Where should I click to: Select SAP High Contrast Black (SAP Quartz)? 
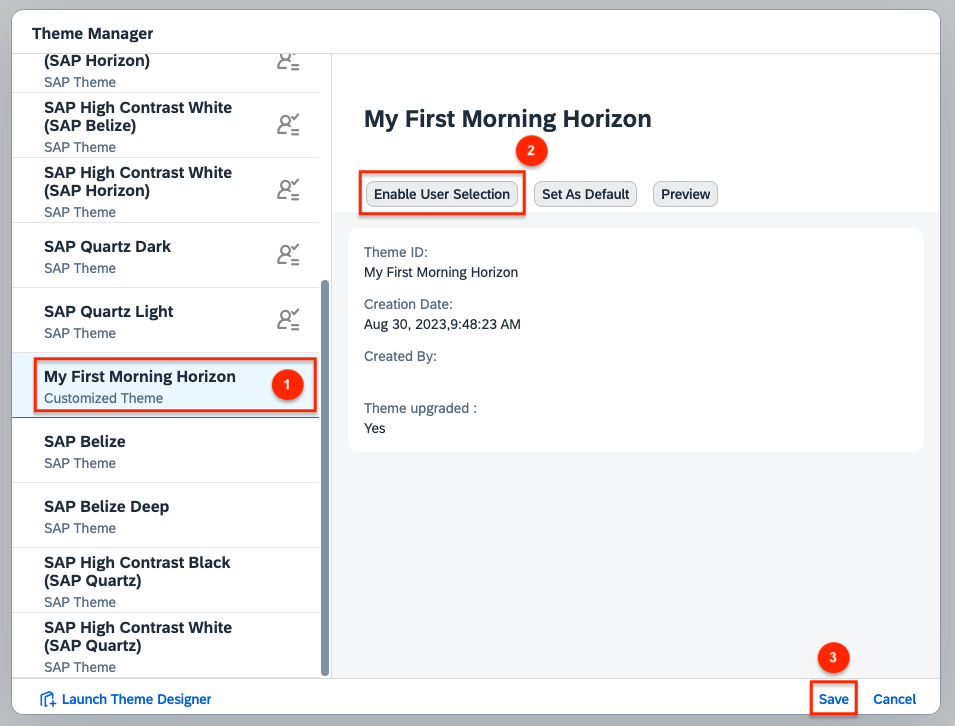pyautogui.click(x=166, y=580)
